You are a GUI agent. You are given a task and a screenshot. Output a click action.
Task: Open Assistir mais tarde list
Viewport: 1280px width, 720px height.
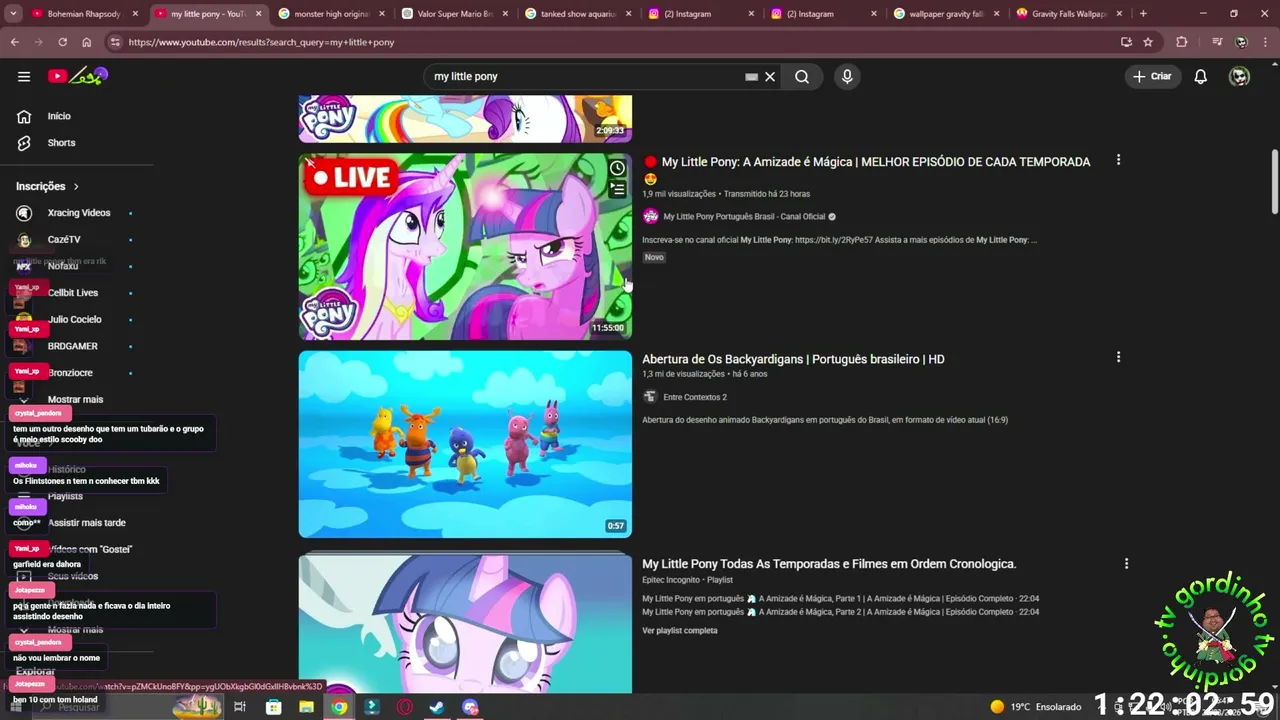coord(86,523)
